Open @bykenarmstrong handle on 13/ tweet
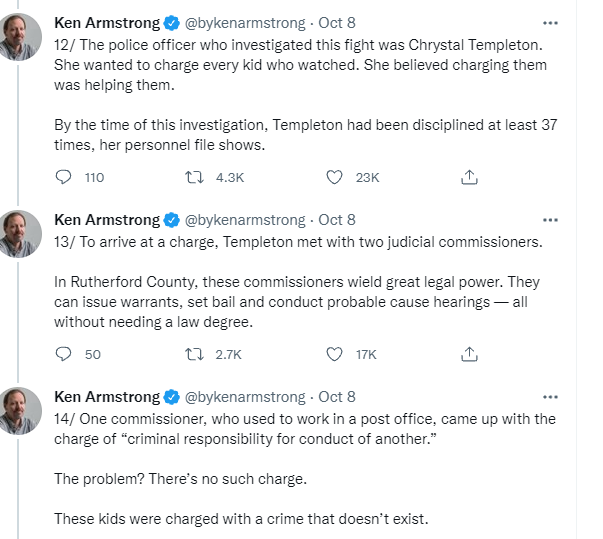Image resolution: width=603 pixels, height=539 pixels. point(246,220)
